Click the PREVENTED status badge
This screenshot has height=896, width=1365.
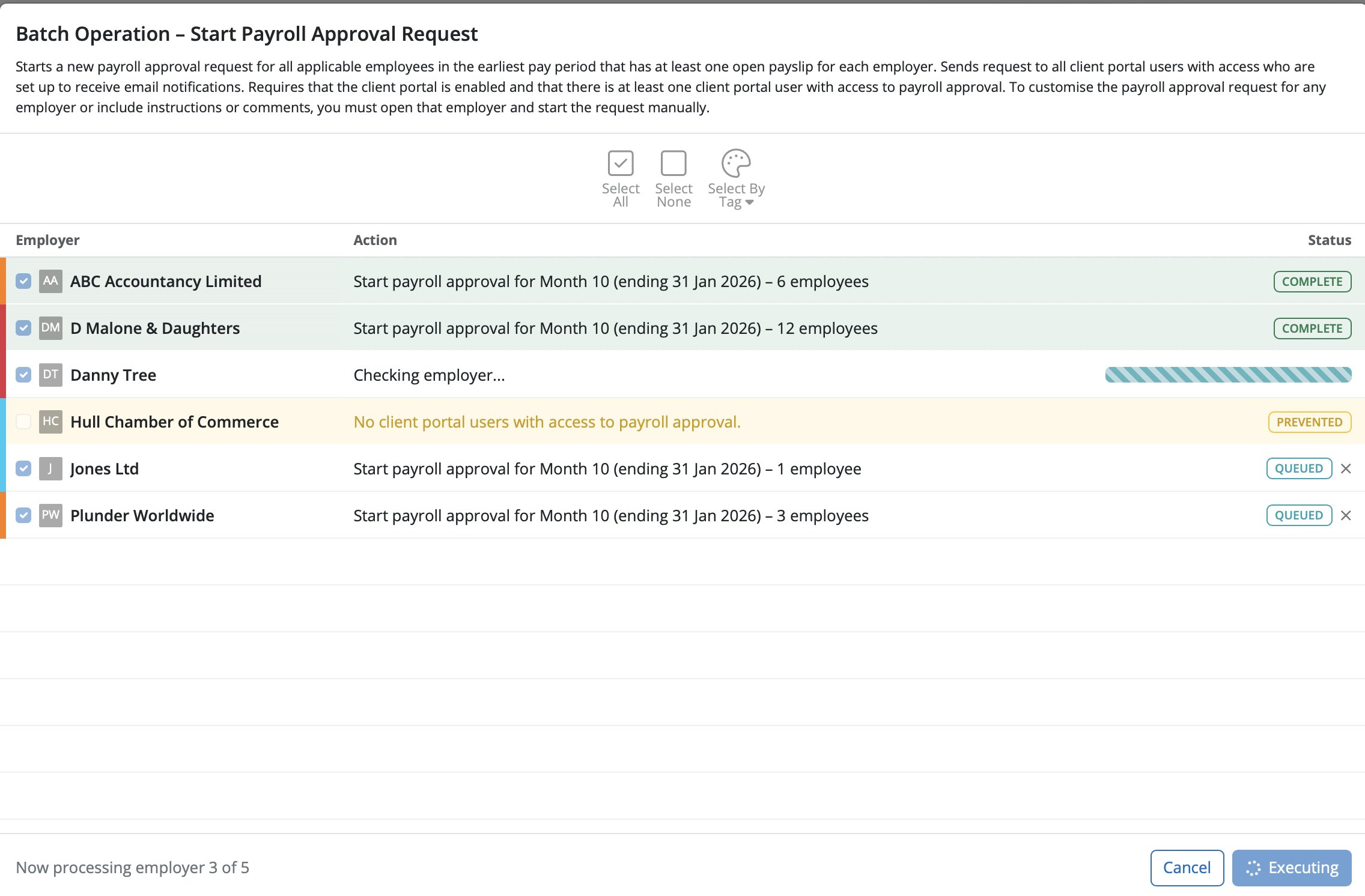[1309, 422]
